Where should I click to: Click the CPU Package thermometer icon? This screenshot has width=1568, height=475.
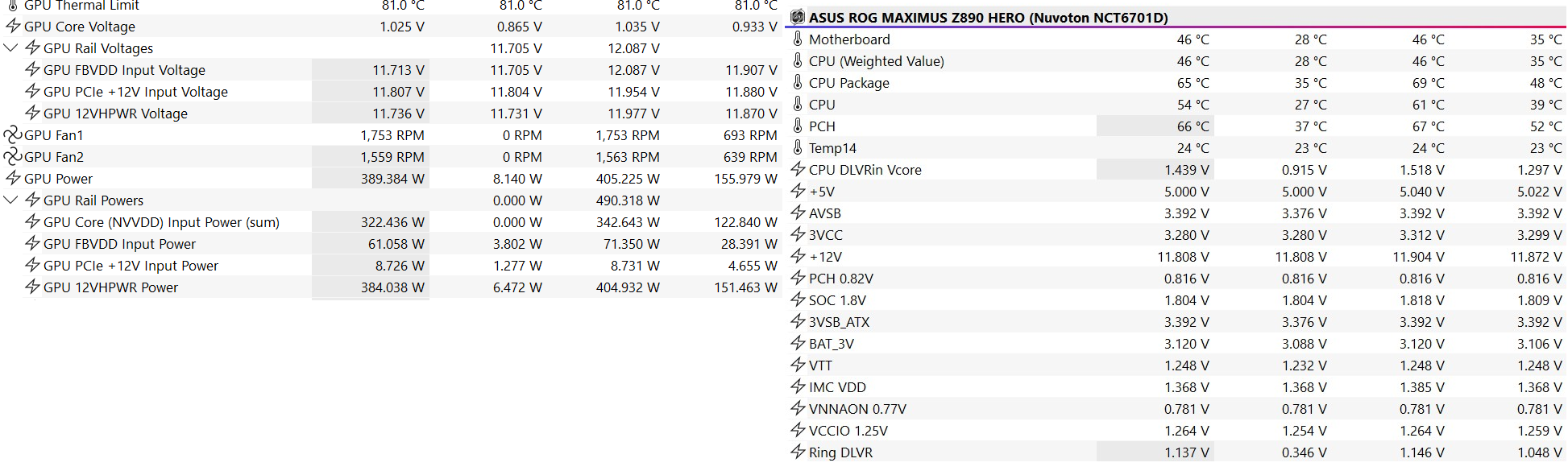point(798,82)
